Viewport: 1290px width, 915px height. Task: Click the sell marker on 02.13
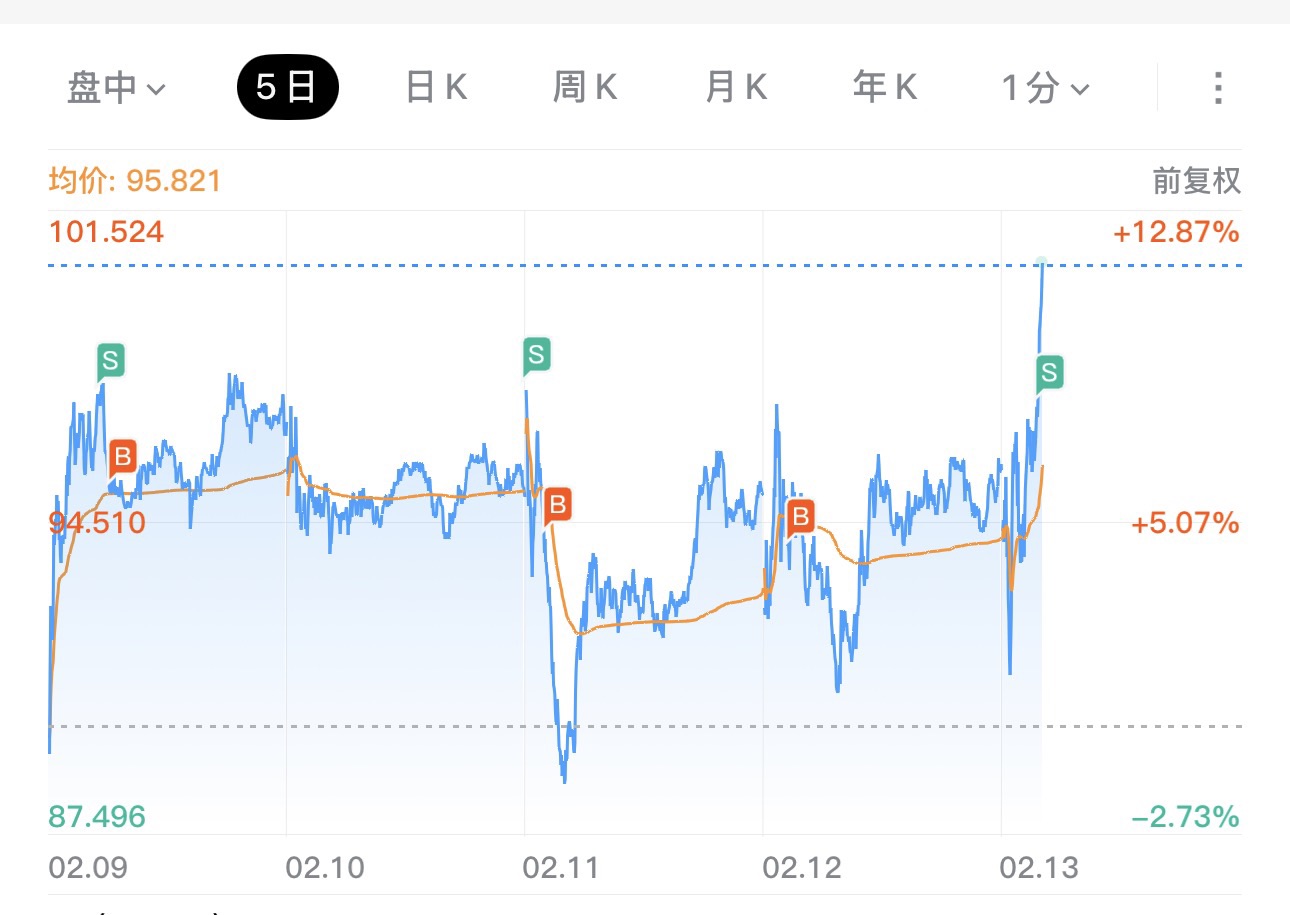(1048, 372)
